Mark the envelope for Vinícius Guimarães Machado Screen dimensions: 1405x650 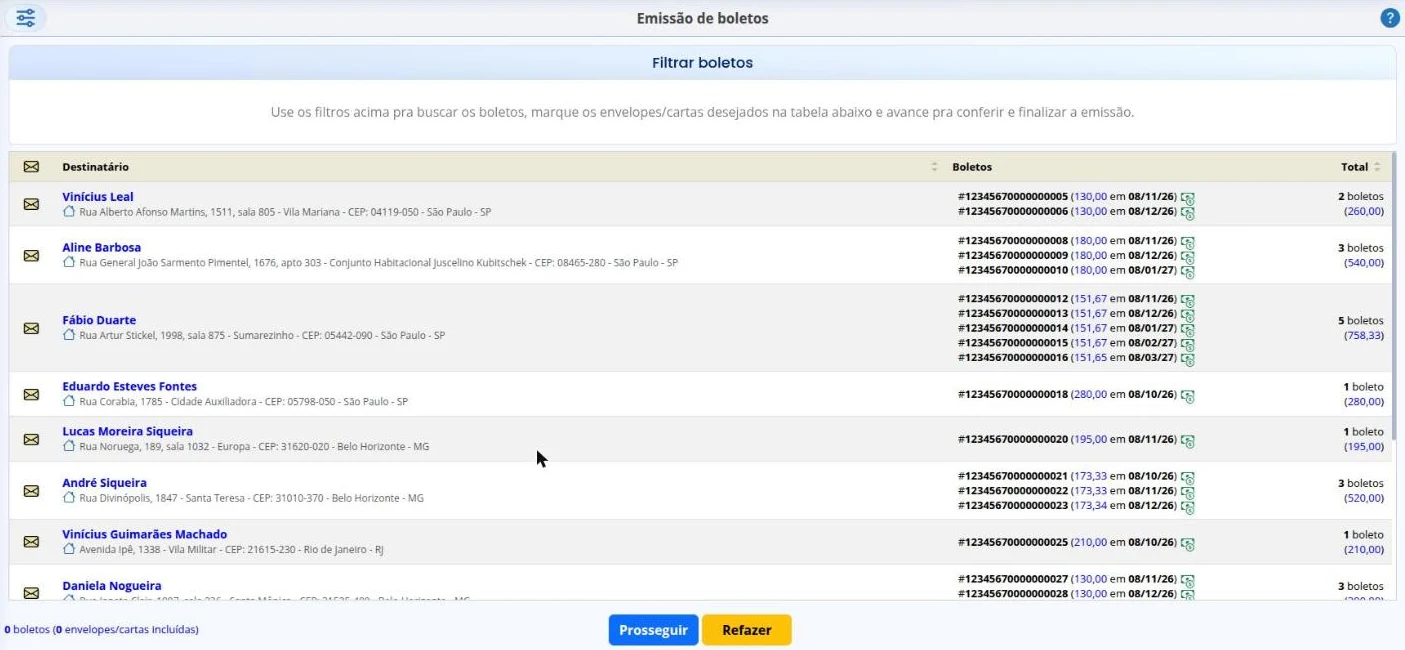point(31,542)
